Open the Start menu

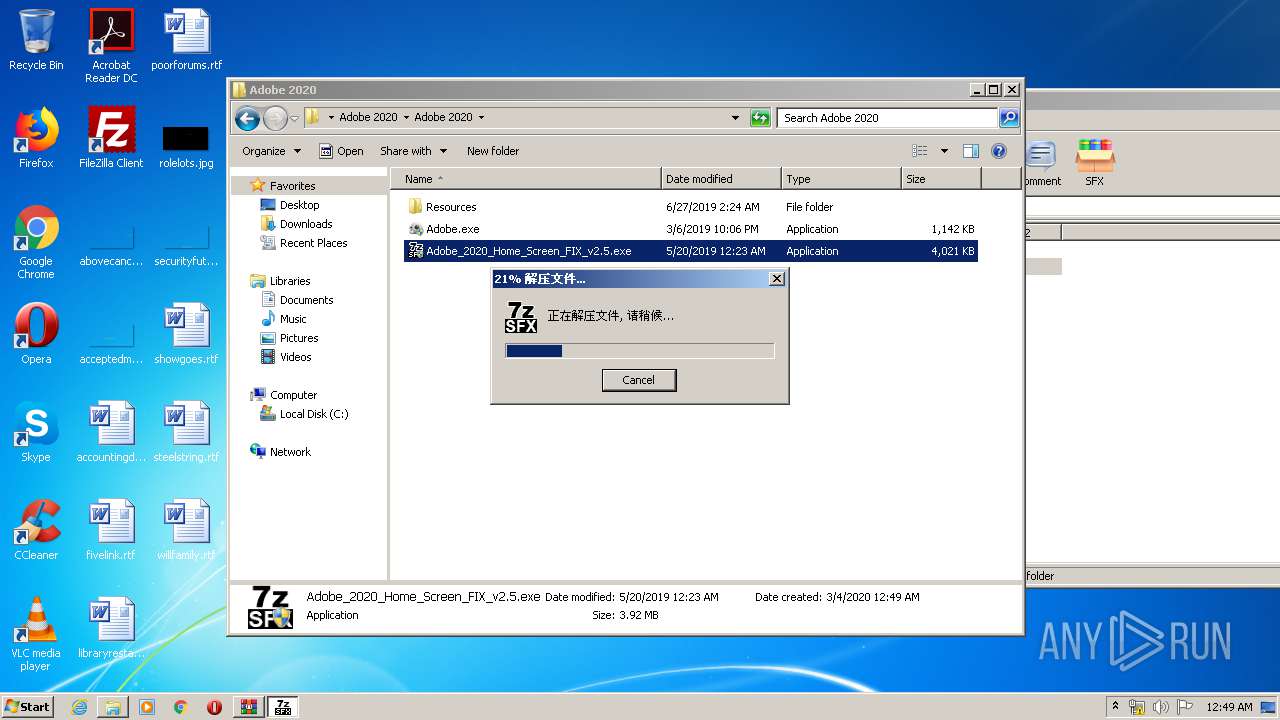[x=27, y=707]
